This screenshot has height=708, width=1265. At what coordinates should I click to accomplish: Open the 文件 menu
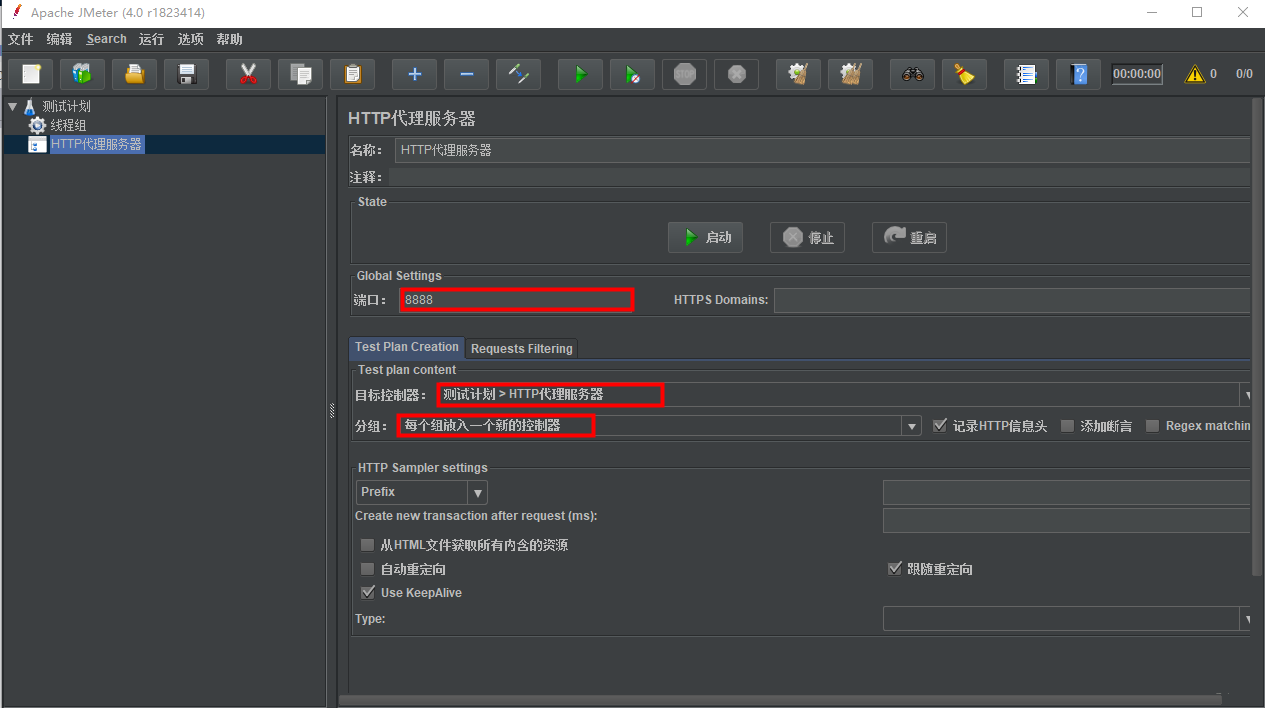coord(21,39)
